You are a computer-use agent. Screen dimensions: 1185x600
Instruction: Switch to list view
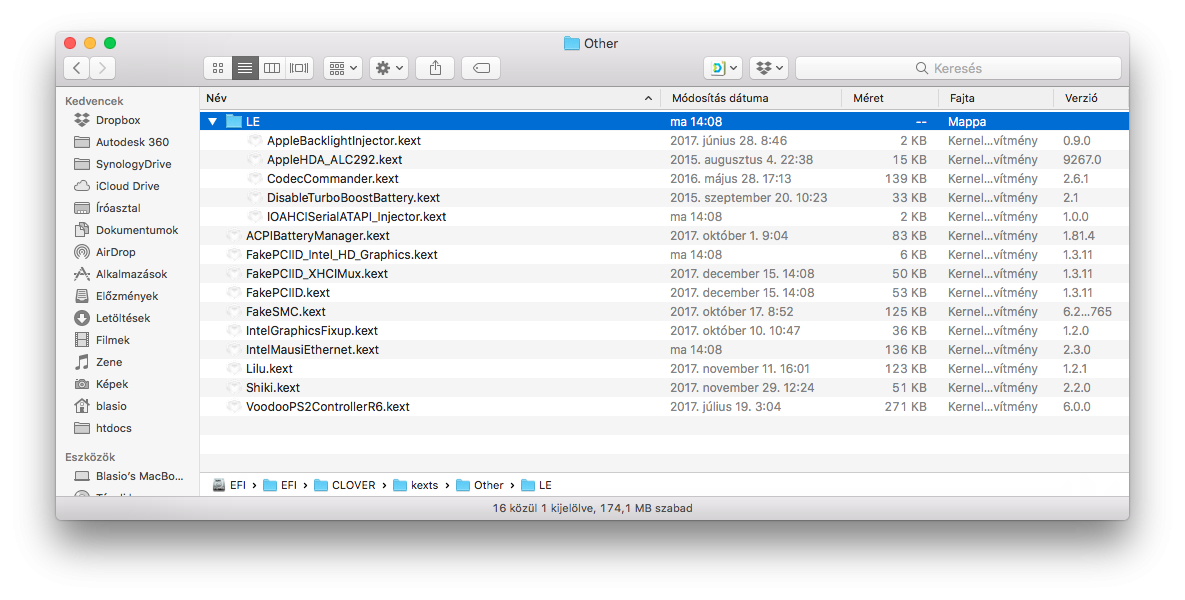(x=245, y=68)
